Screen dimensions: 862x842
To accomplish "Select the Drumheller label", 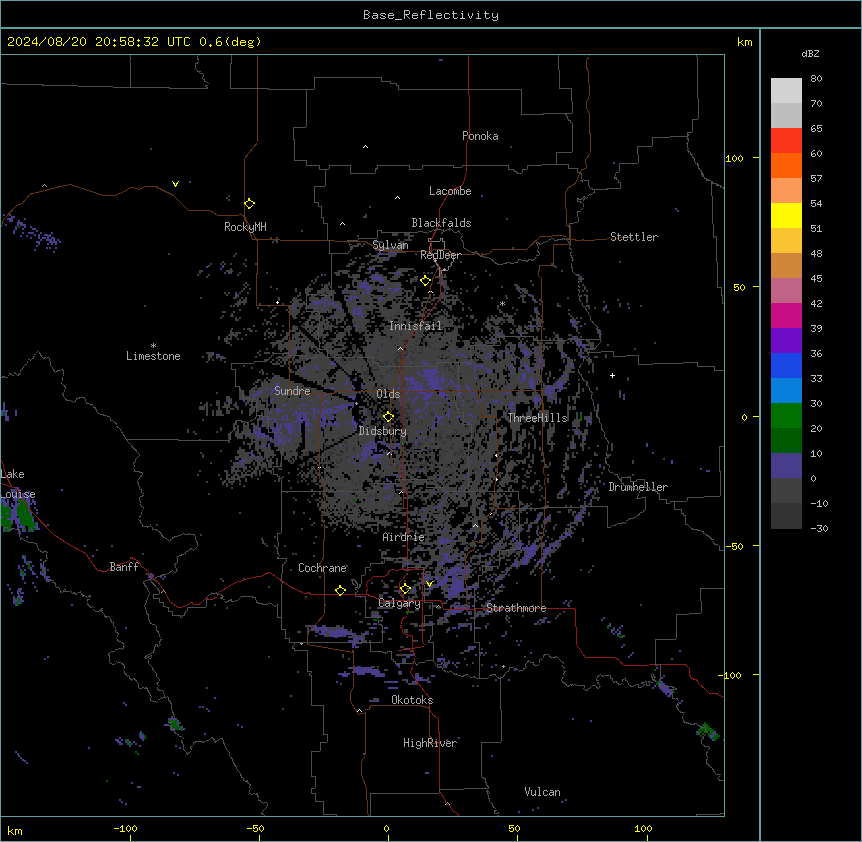I will [x=638, y=487].
